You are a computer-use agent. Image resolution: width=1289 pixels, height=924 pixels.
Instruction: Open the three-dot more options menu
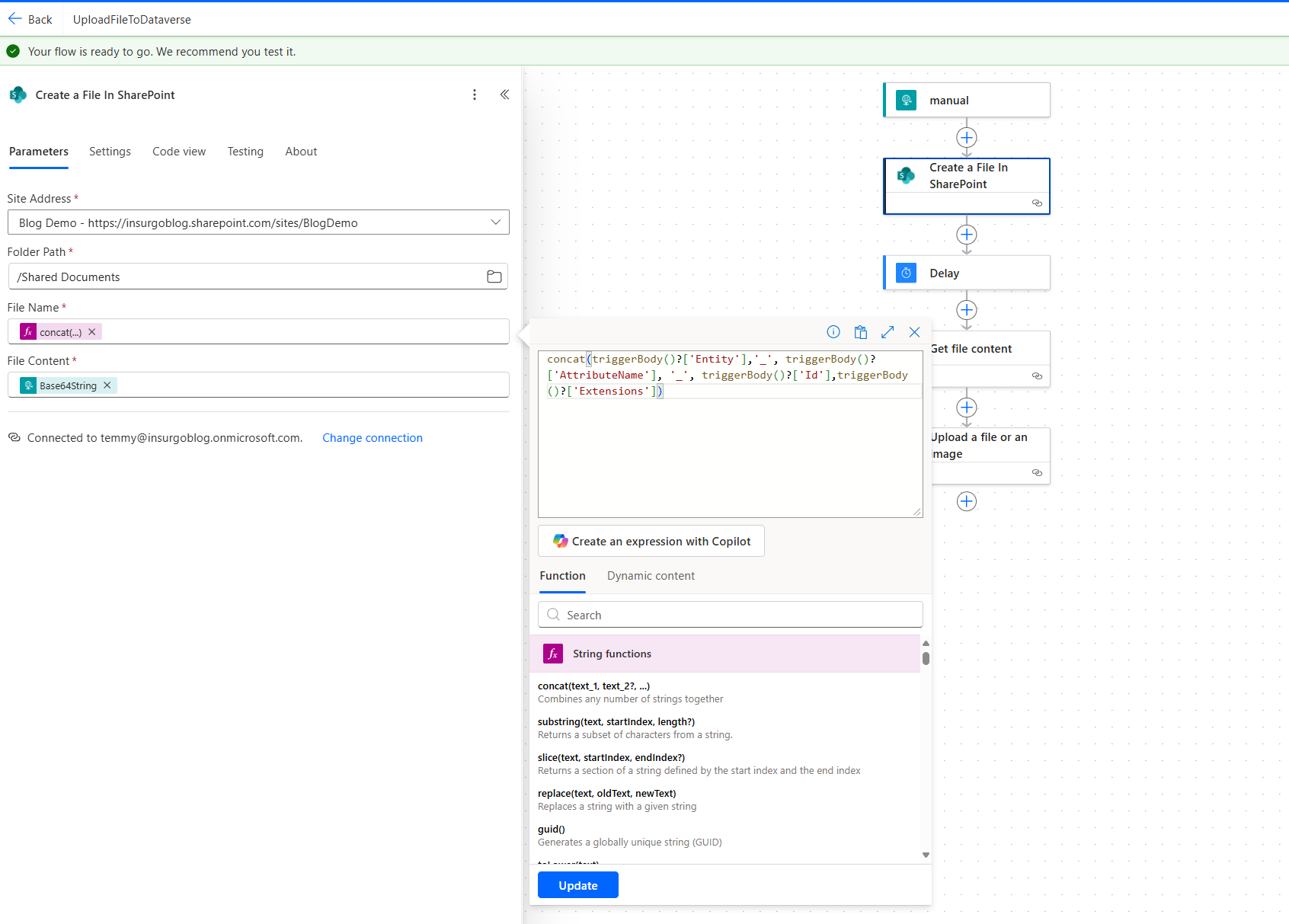pos(475,94)
